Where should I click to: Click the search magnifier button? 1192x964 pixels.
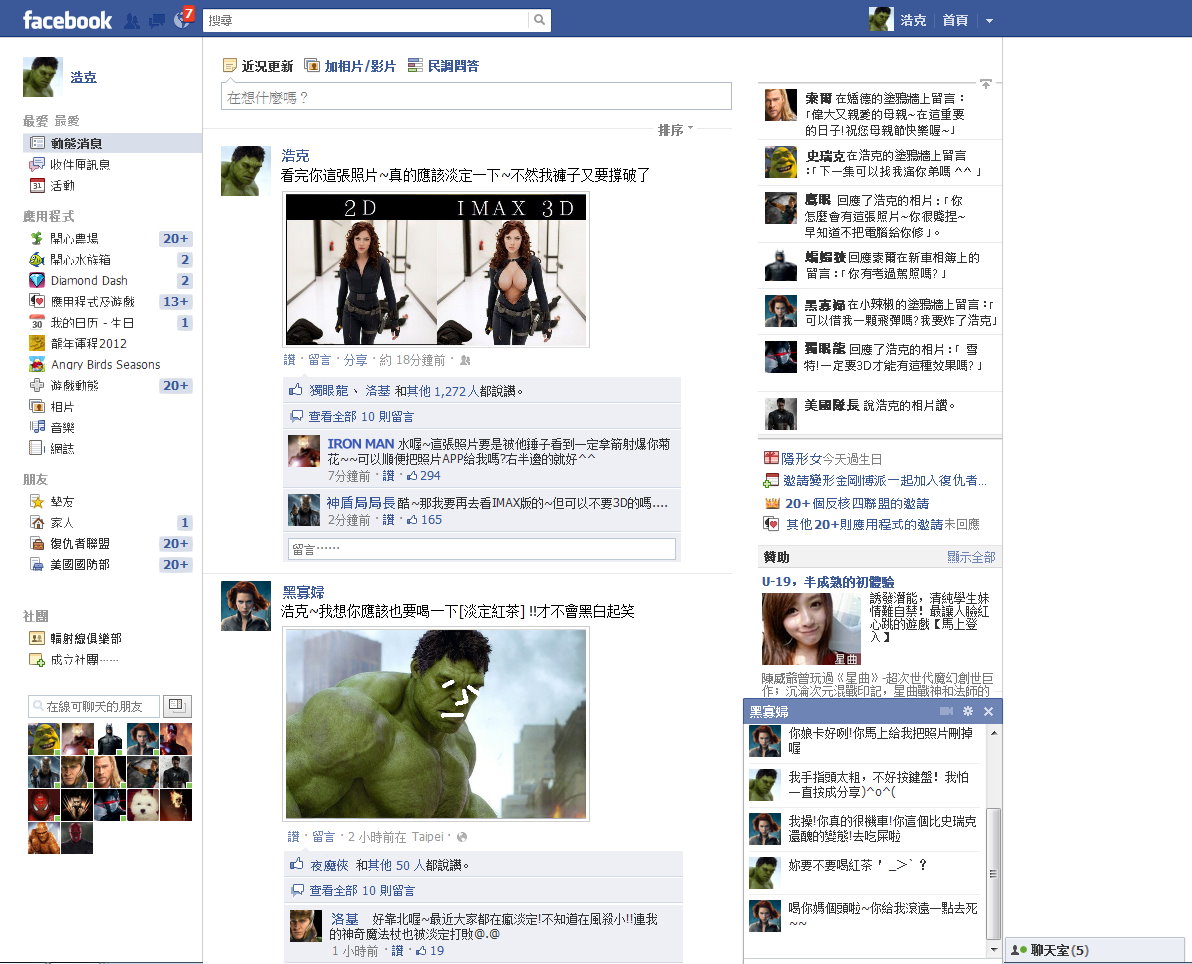click(539, 20)
